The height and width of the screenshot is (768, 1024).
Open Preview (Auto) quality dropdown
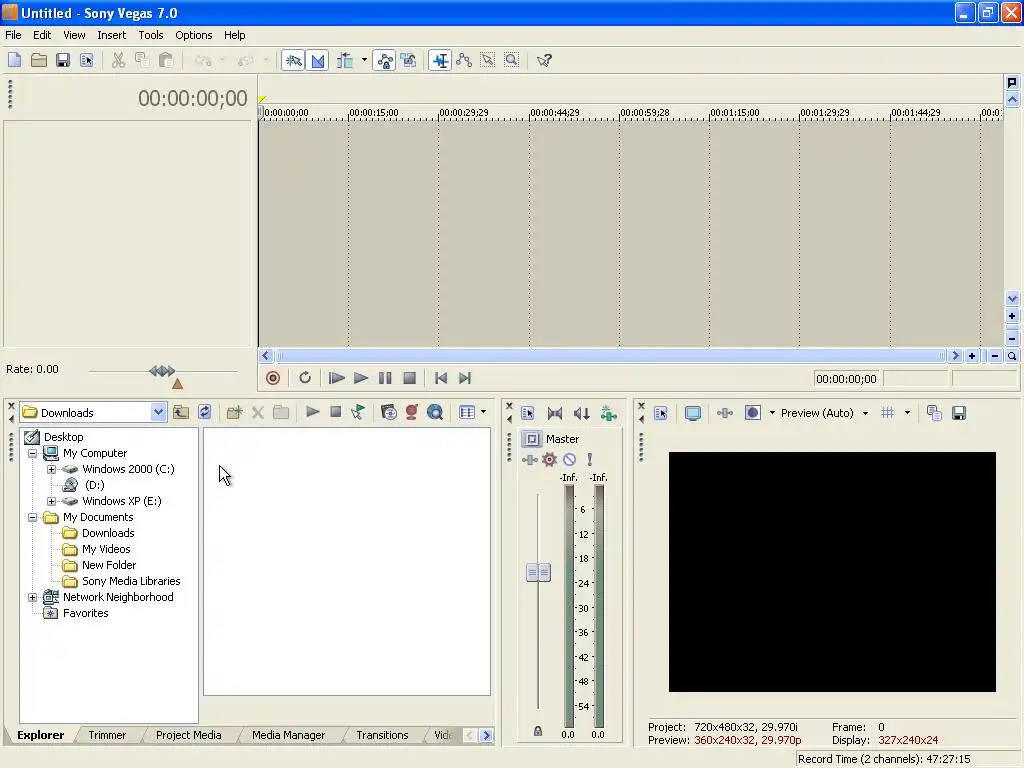click(865, 413)
